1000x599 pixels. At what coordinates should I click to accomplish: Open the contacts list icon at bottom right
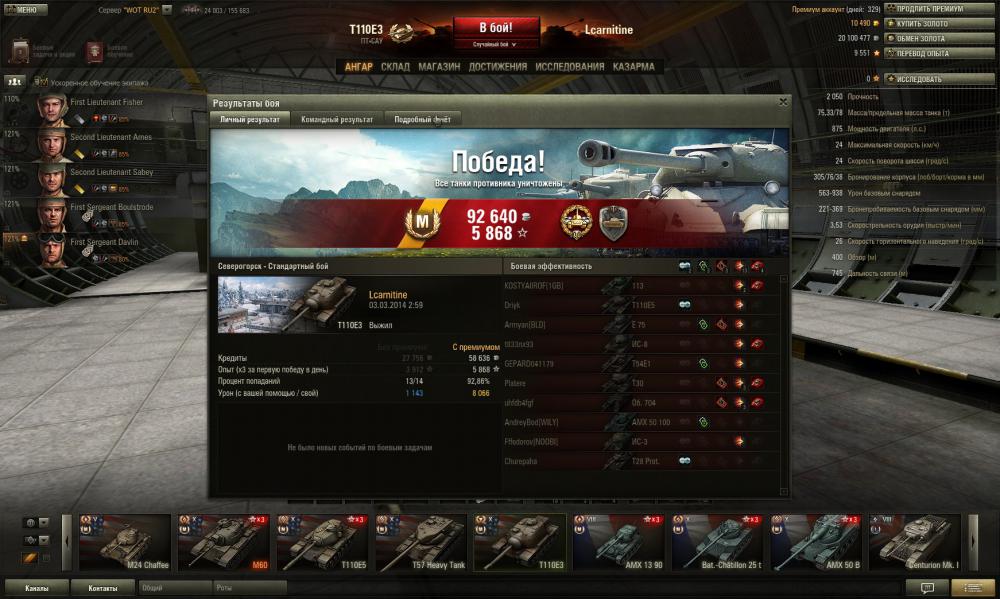coord(972,588)
